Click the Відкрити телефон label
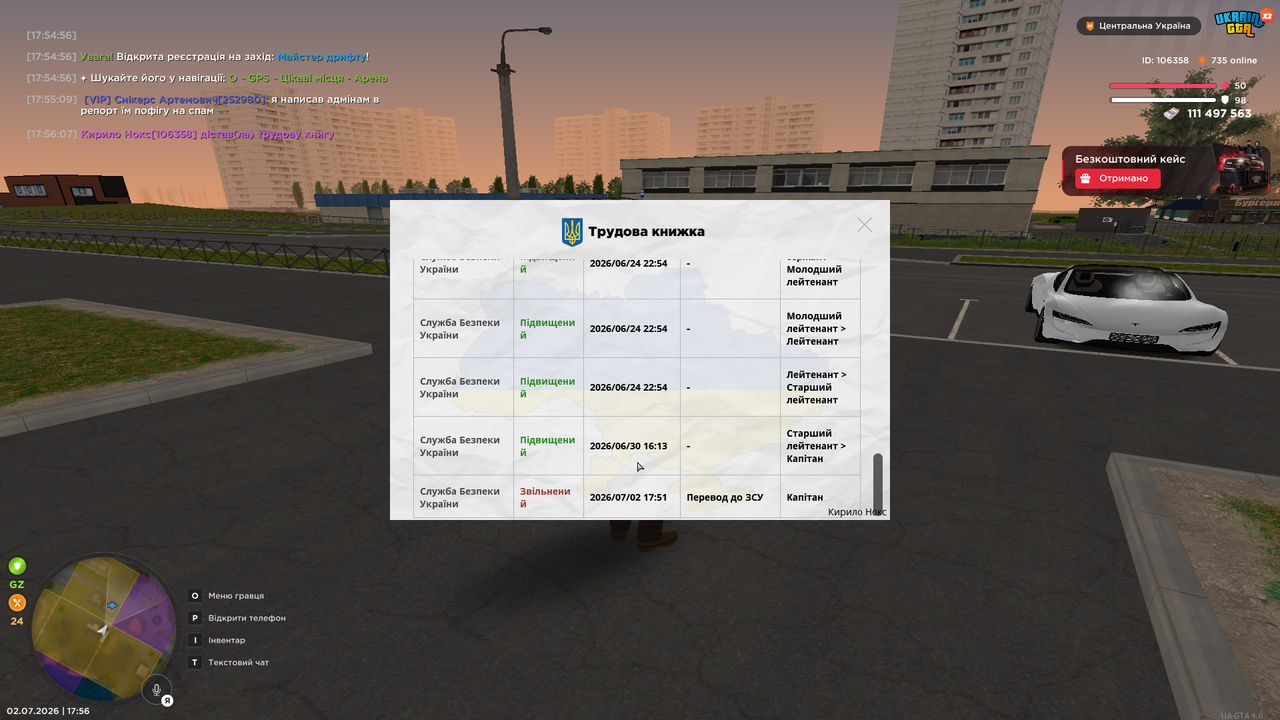Viewport: 1280px width, 720px height. (247, 618)
